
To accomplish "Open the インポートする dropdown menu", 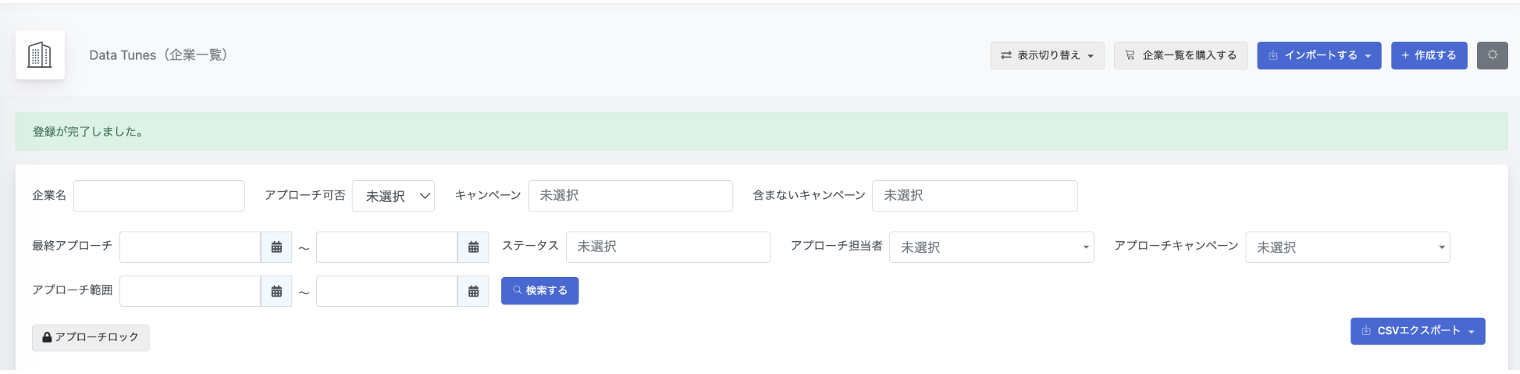I will point(1319,55).
